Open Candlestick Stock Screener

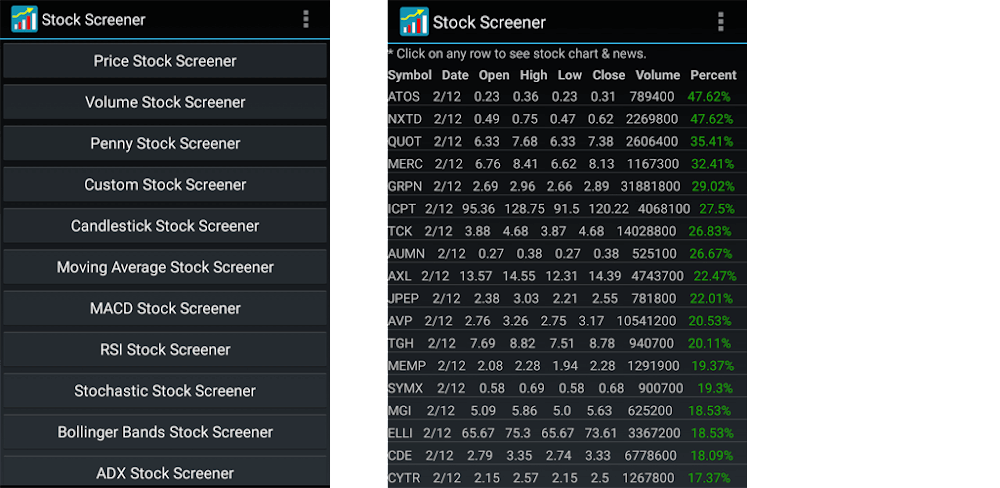[x=165, y=226]
